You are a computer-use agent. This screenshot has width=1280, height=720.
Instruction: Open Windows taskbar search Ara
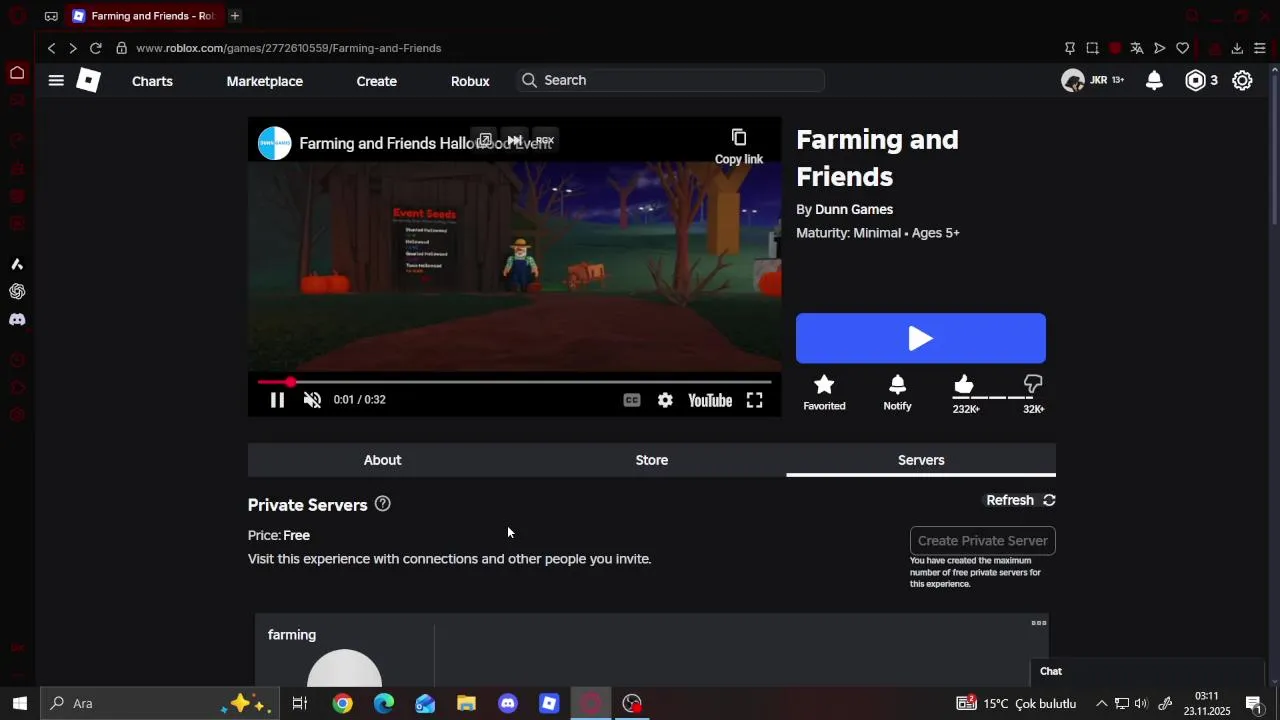point(160,703)
